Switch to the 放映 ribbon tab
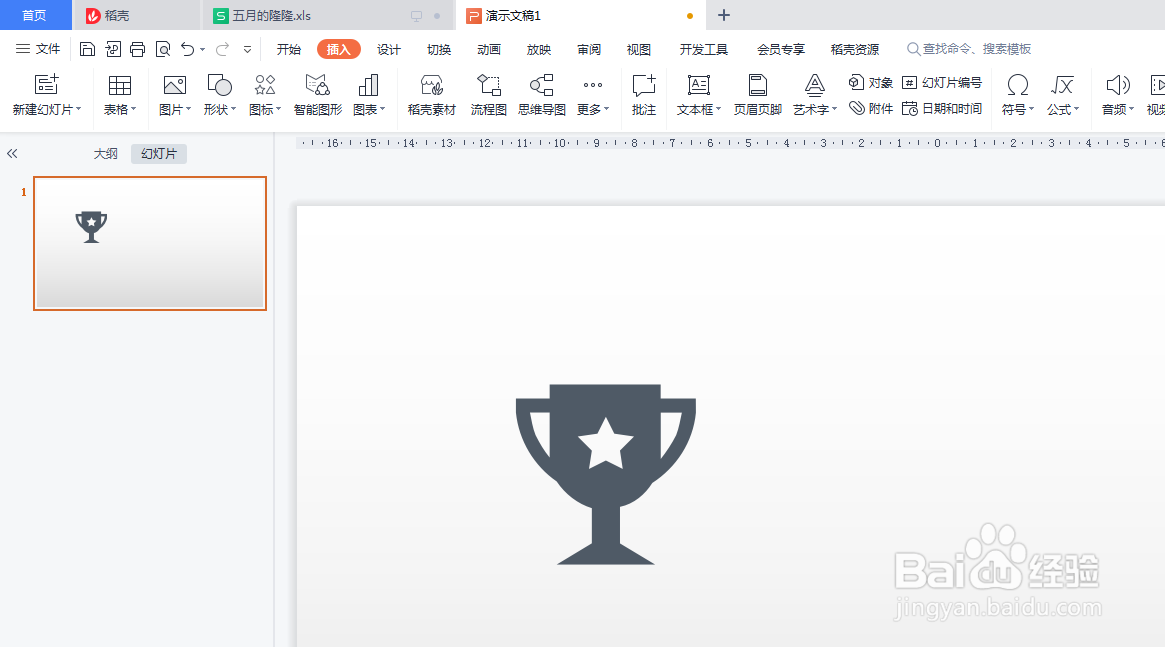This screenshot has height=647, width=1165. (x=539, y=49)
